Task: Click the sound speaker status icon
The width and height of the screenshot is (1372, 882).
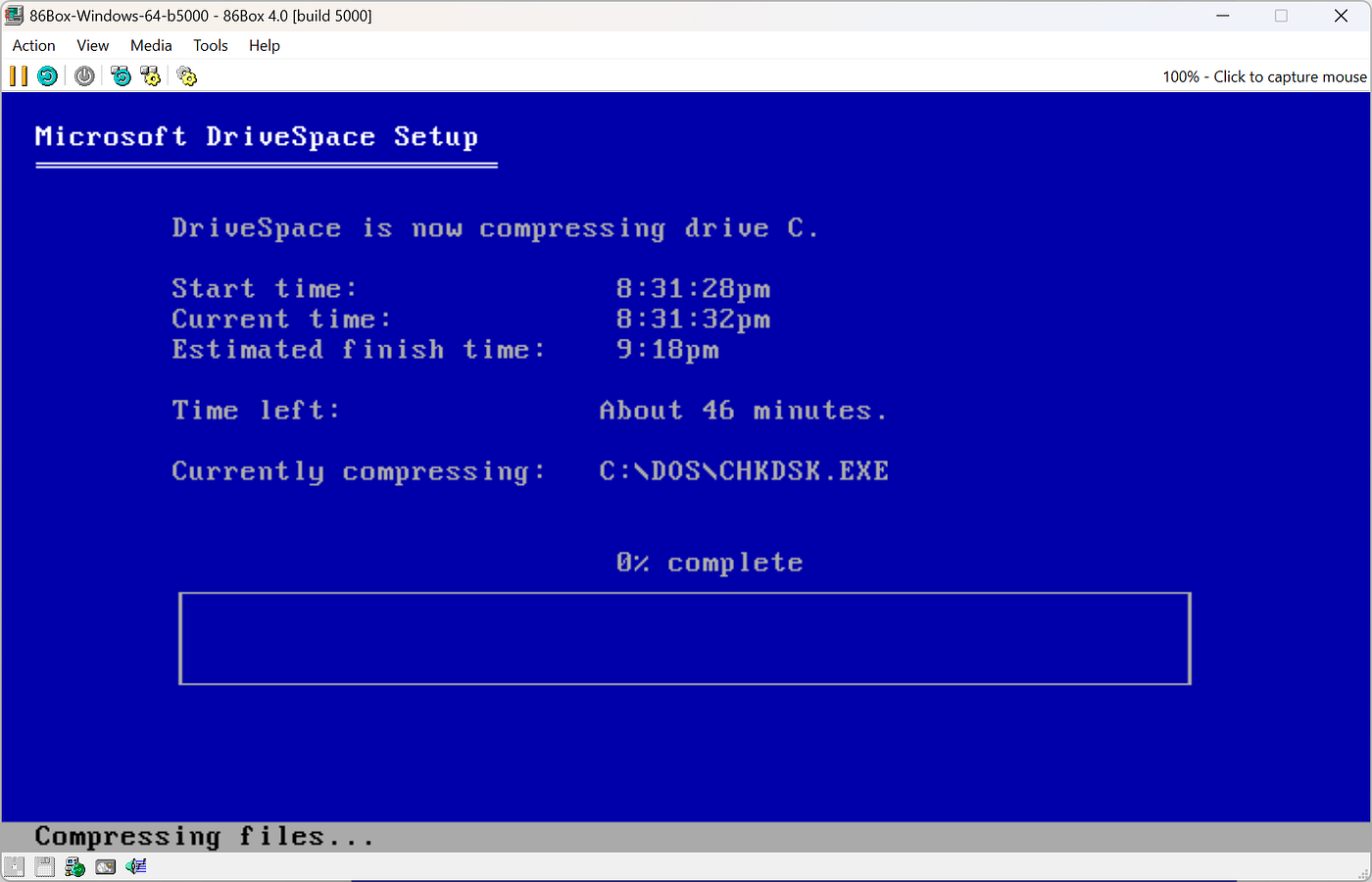Action: tap(135, 866)
